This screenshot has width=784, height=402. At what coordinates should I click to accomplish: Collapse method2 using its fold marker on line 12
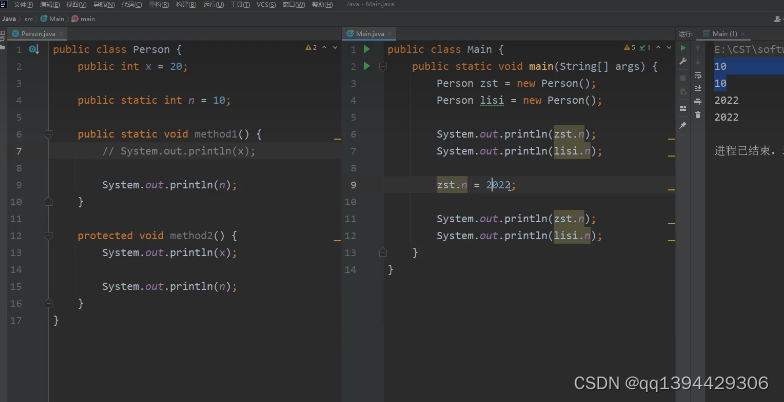[x=48, y=236]
